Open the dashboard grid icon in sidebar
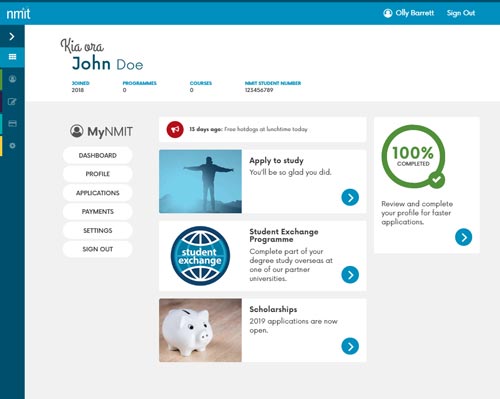This screenshot has width=500, height=399. coord(12,57)
